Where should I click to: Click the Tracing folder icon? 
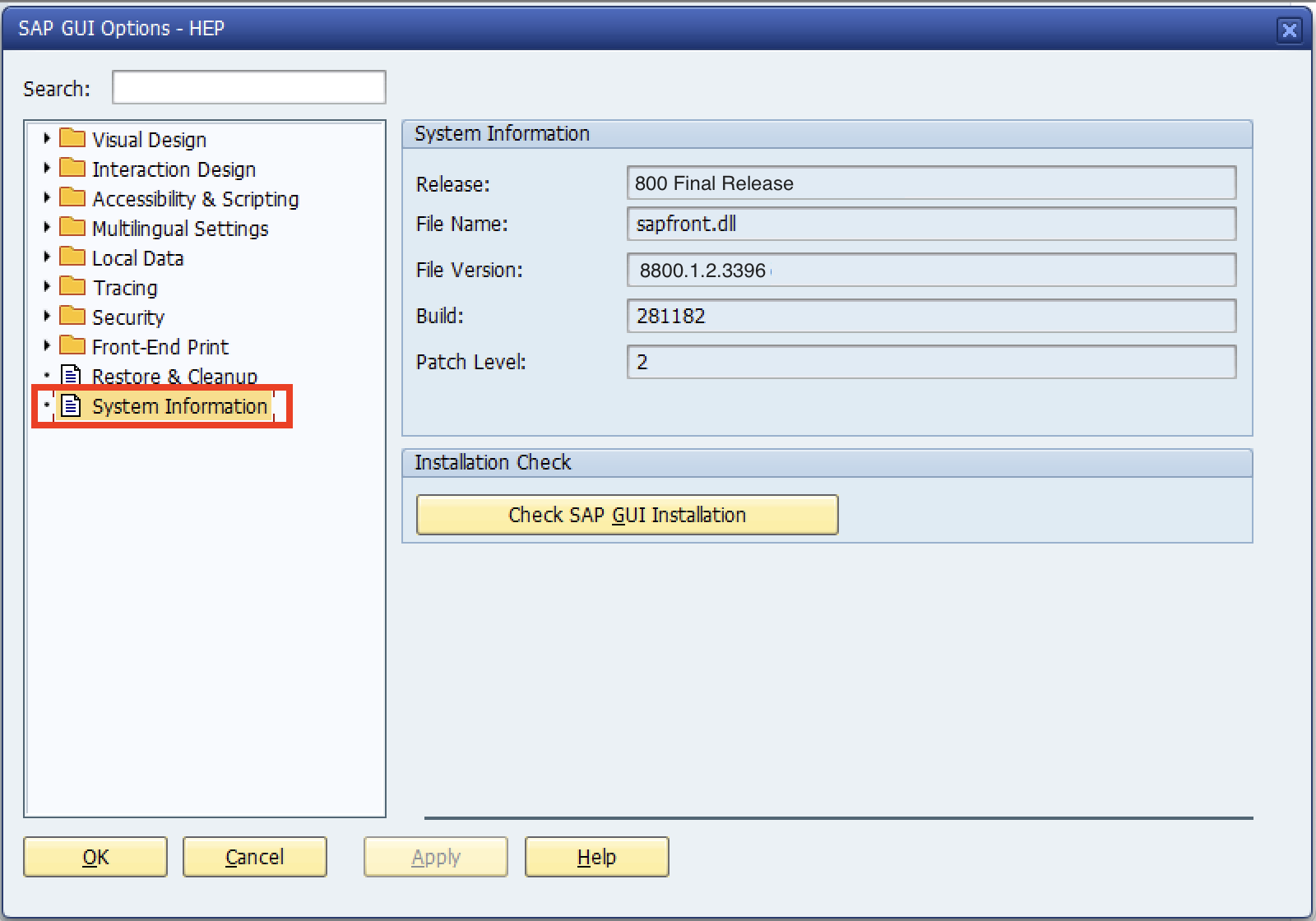coord(72,286)
